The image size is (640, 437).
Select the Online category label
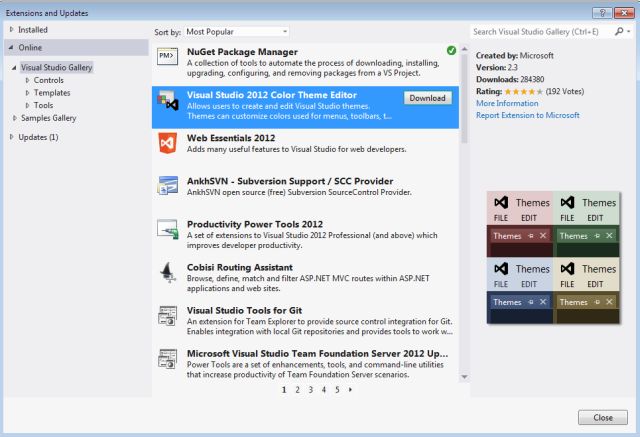[30, 47]
